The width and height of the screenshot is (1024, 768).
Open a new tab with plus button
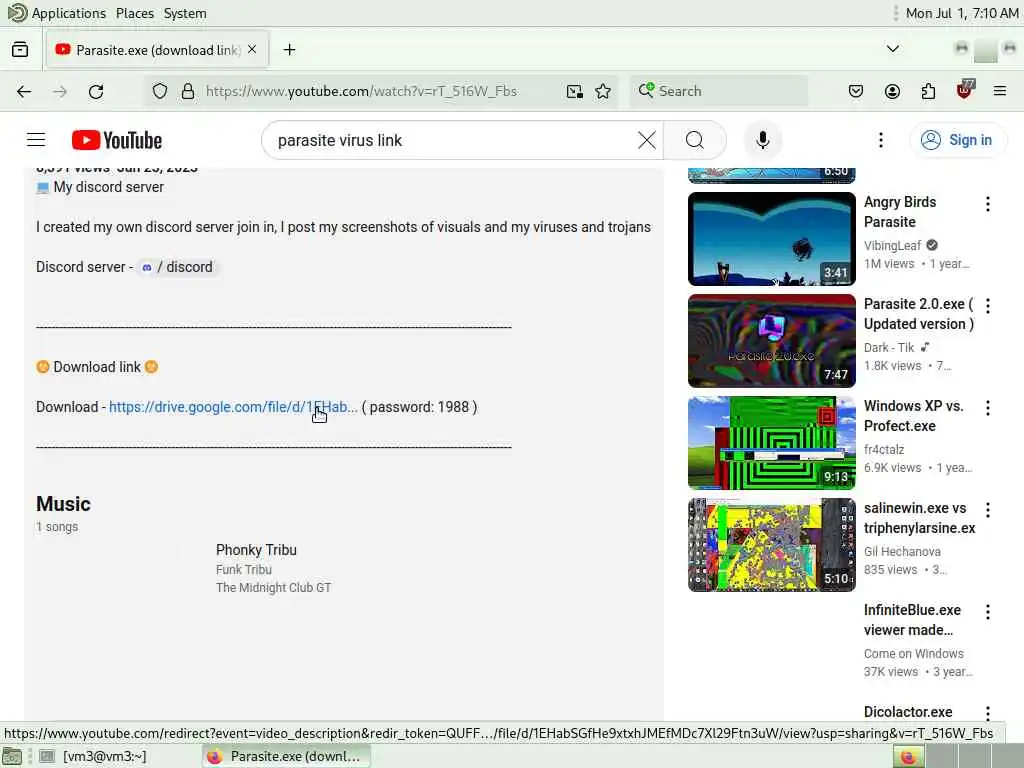click(289, 50)
